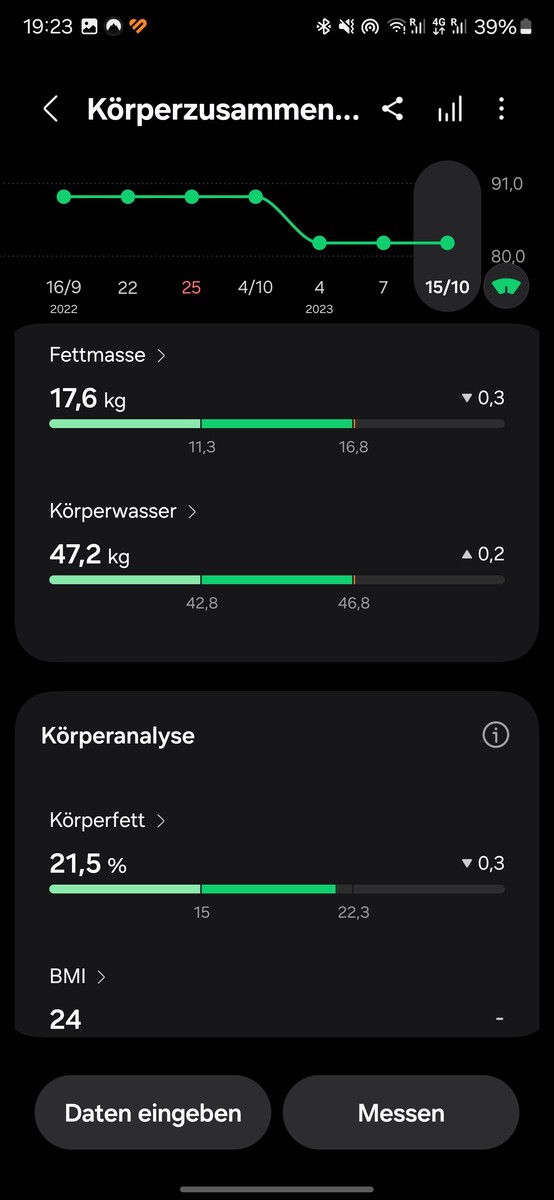This screenshot has height=1200, width=554.
Task: Open Körperanalyse info icon
Action: [496, 735]
